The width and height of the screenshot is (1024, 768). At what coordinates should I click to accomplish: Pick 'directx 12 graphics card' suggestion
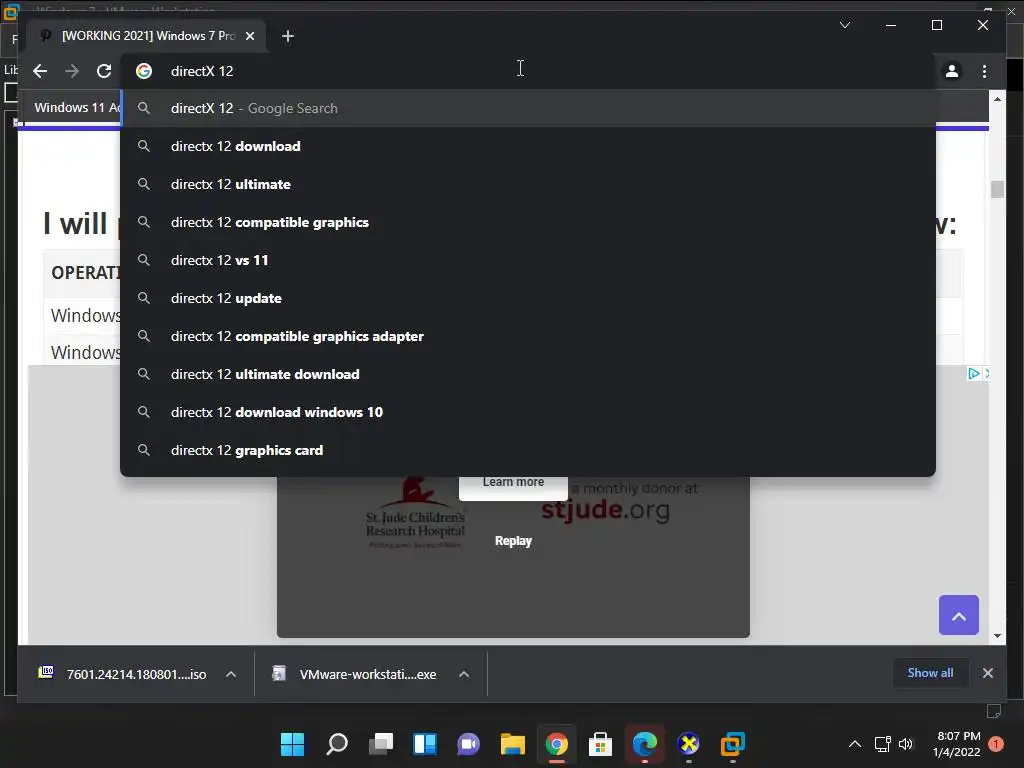pyautogui.click(x=528, y=450)
